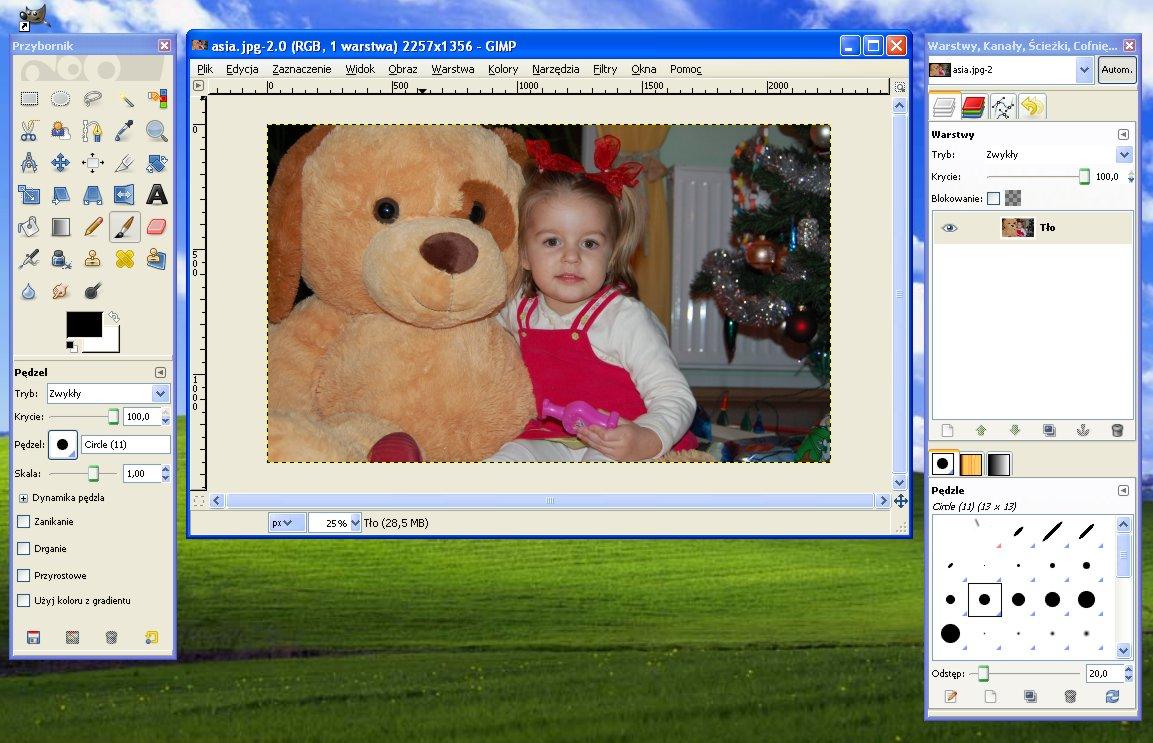Image resolution: width=1153 pixels, height=743 pixels.
Task: Select the Free Select lasso tool
Action: 93,99
